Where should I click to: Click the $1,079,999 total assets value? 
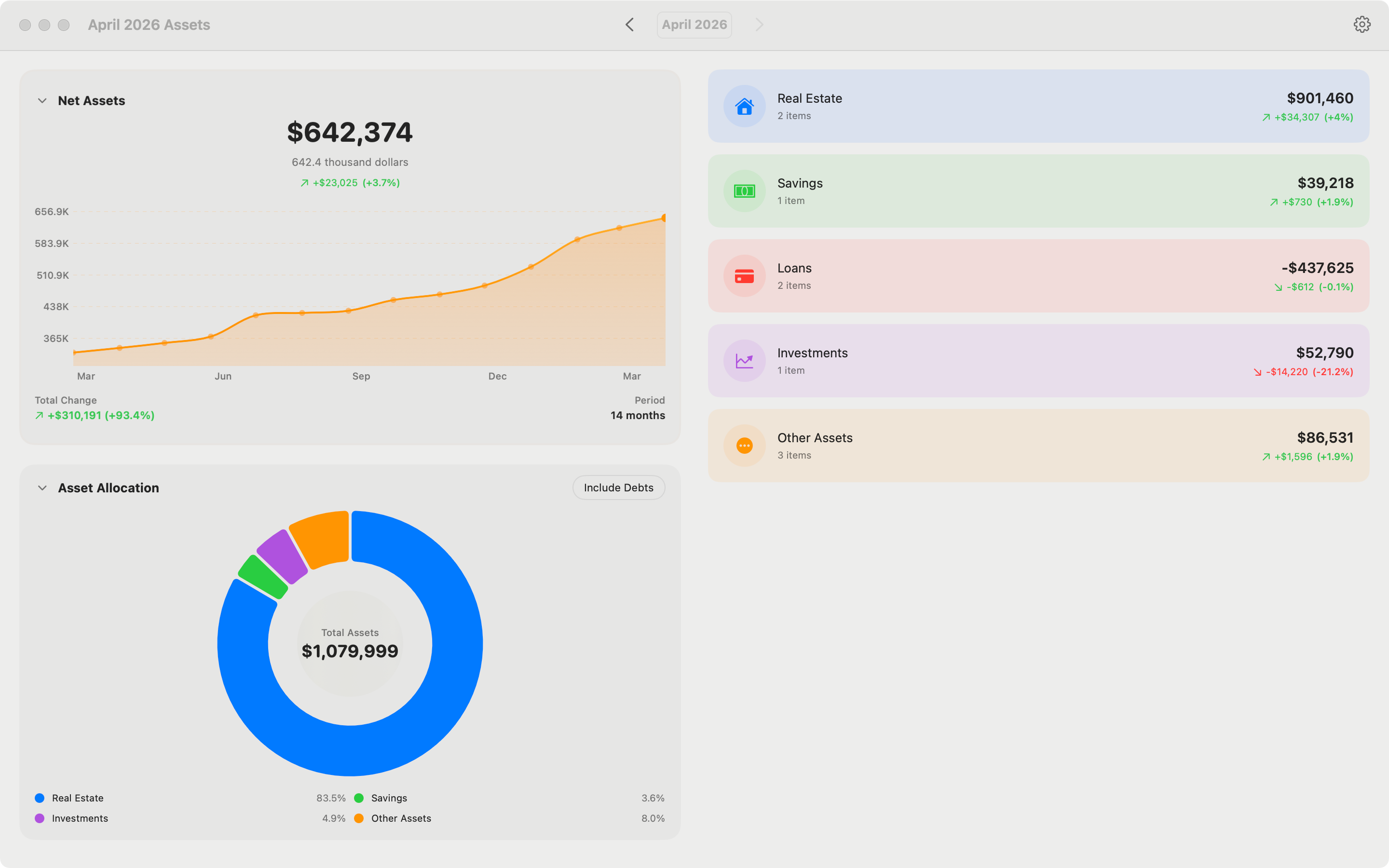pos(350,651)
